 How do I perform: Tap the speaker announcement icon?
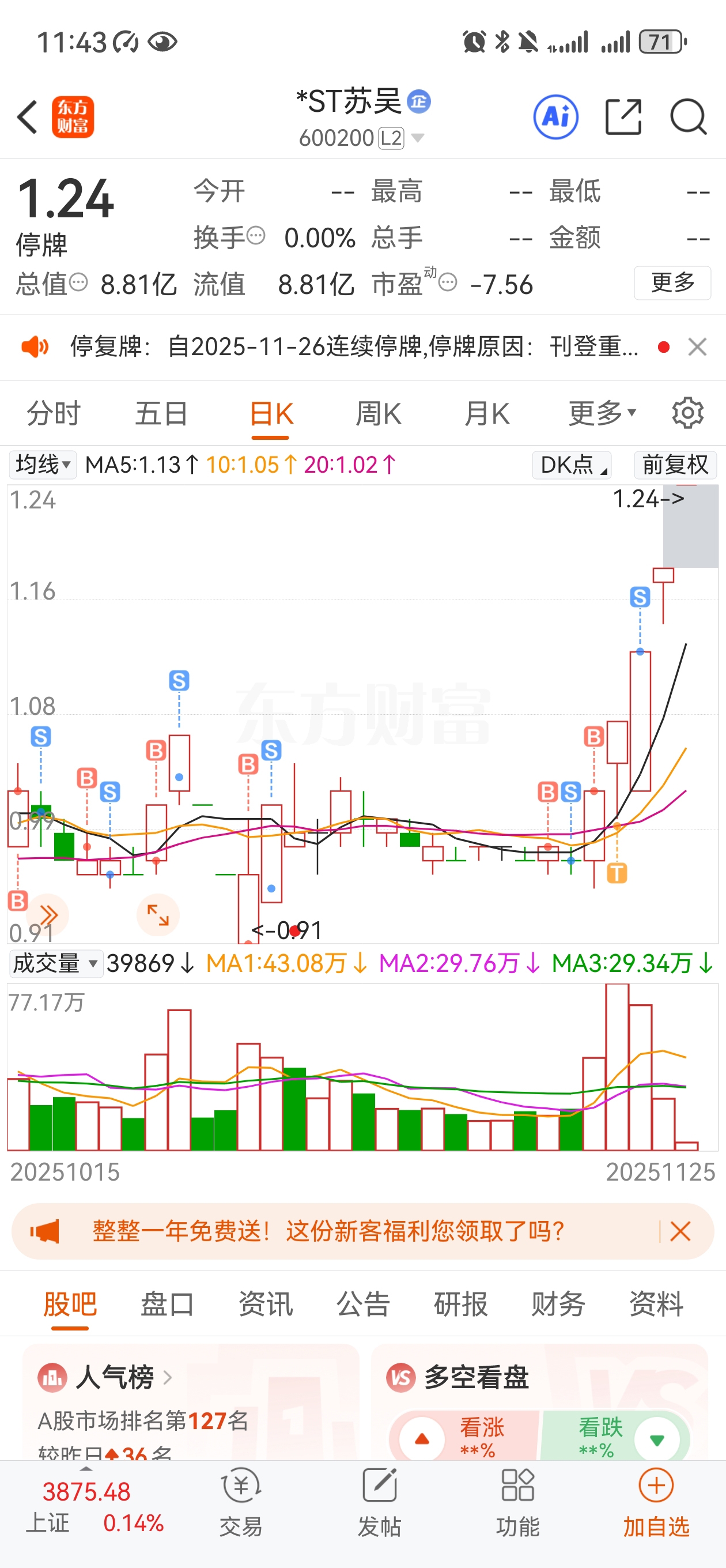pyautogui.click(x=35, y=347)
